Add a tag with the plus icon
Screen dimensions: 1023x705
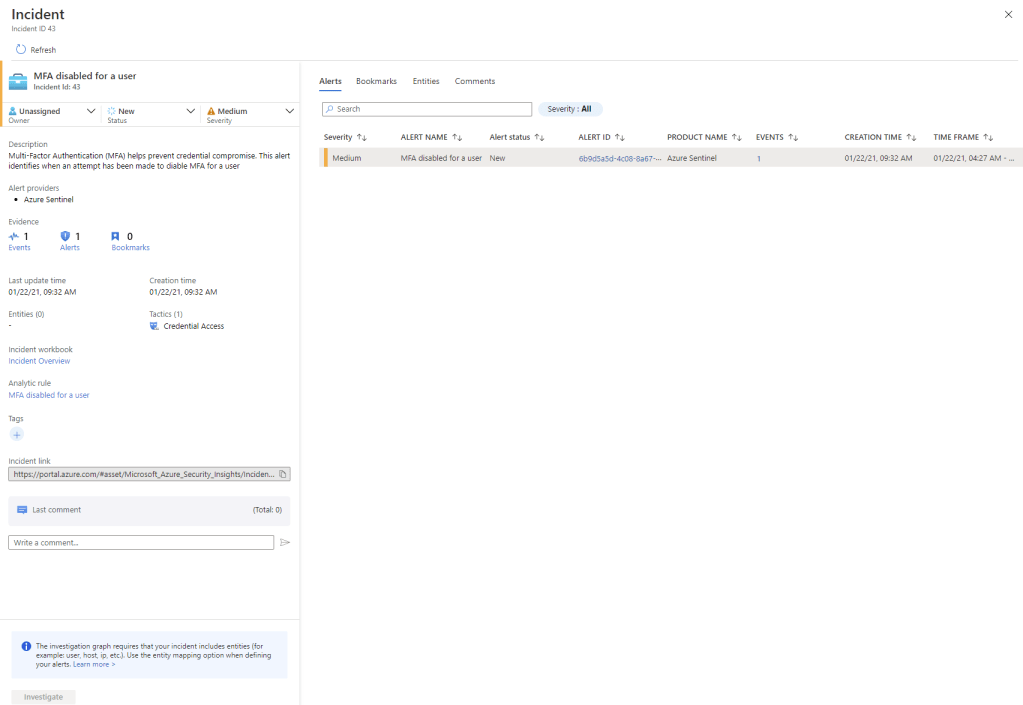point(16,434)
